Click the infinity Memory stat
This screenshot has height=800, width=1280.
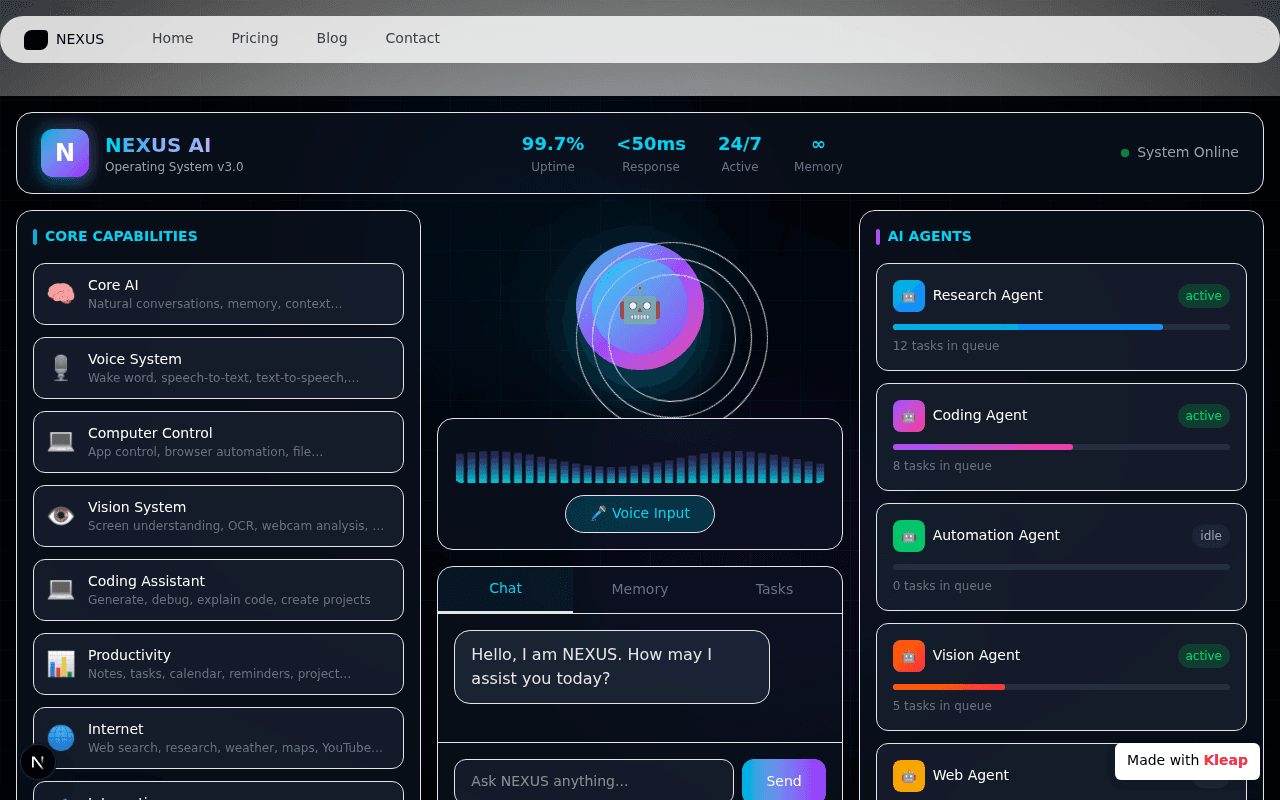(818, 153)
